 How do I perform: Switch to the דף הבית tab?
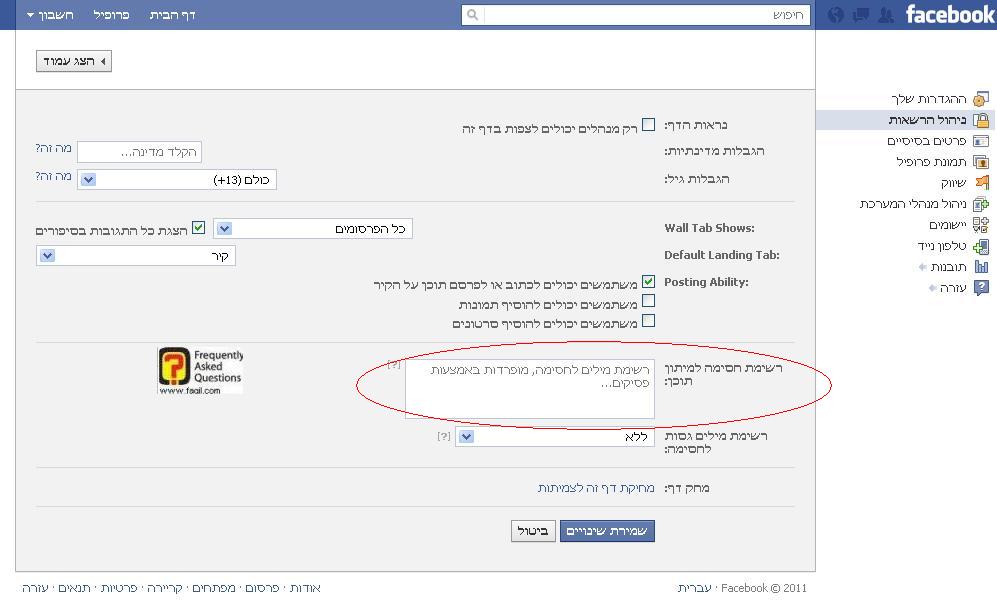click(172, 15)
